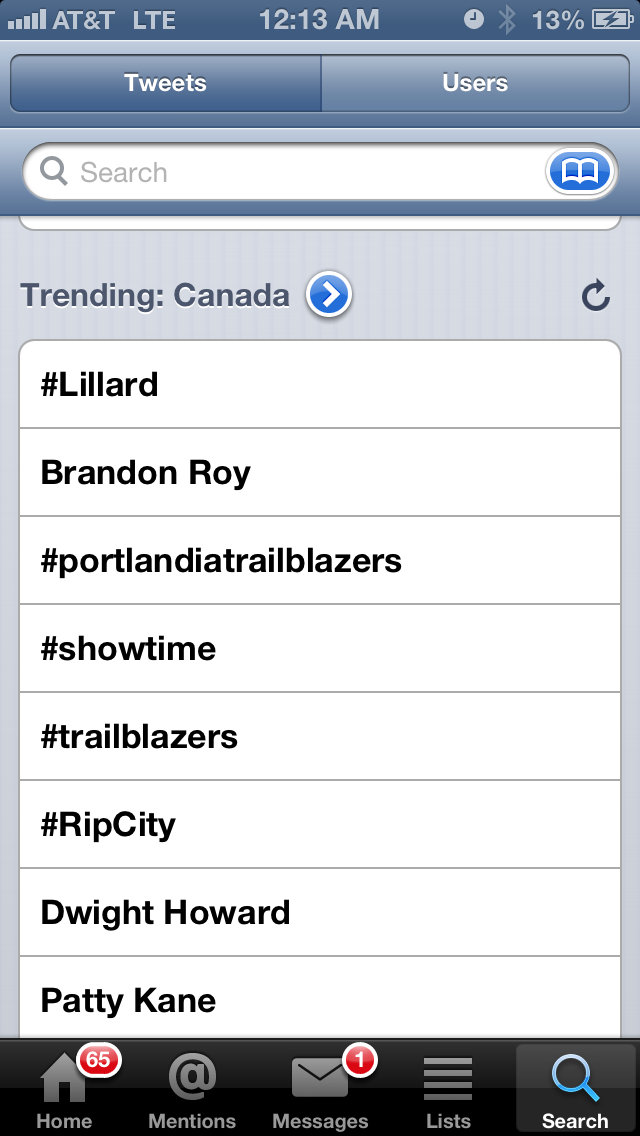Tap the Bluetooth status icon
Screen dimensions: 640x1136
pos(507,19)
